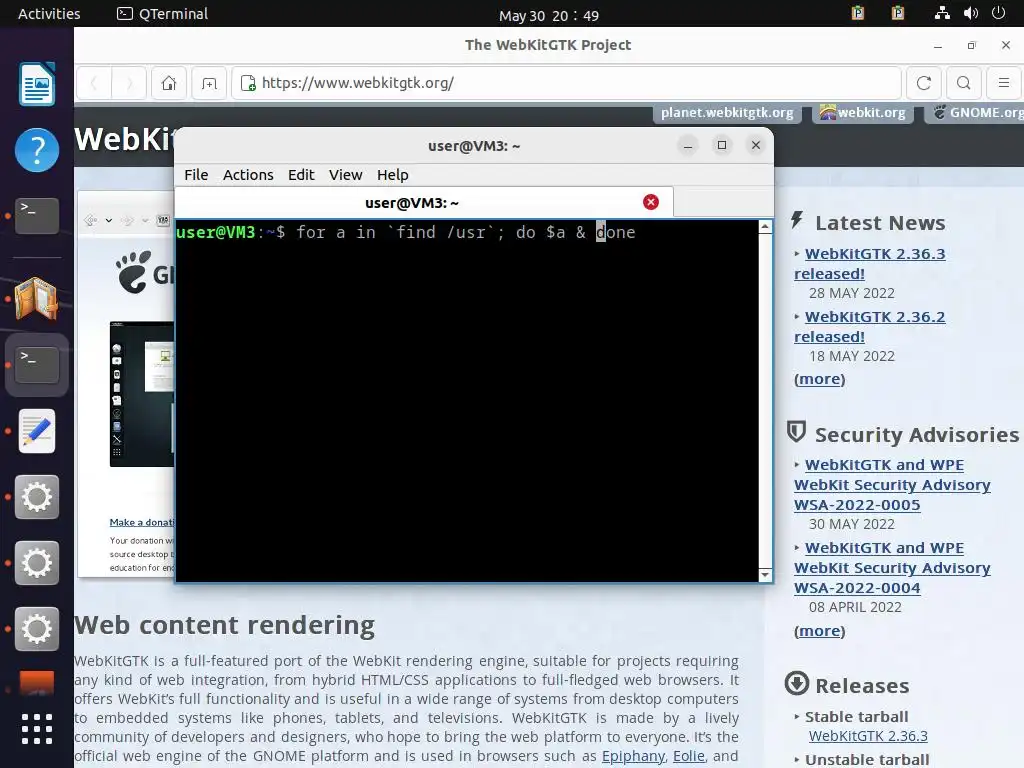Image resolution: width=1024 pixels, height=768 pixels.
Task: Open the Actions menu in QTerminal
Action: tap(248, 175)
